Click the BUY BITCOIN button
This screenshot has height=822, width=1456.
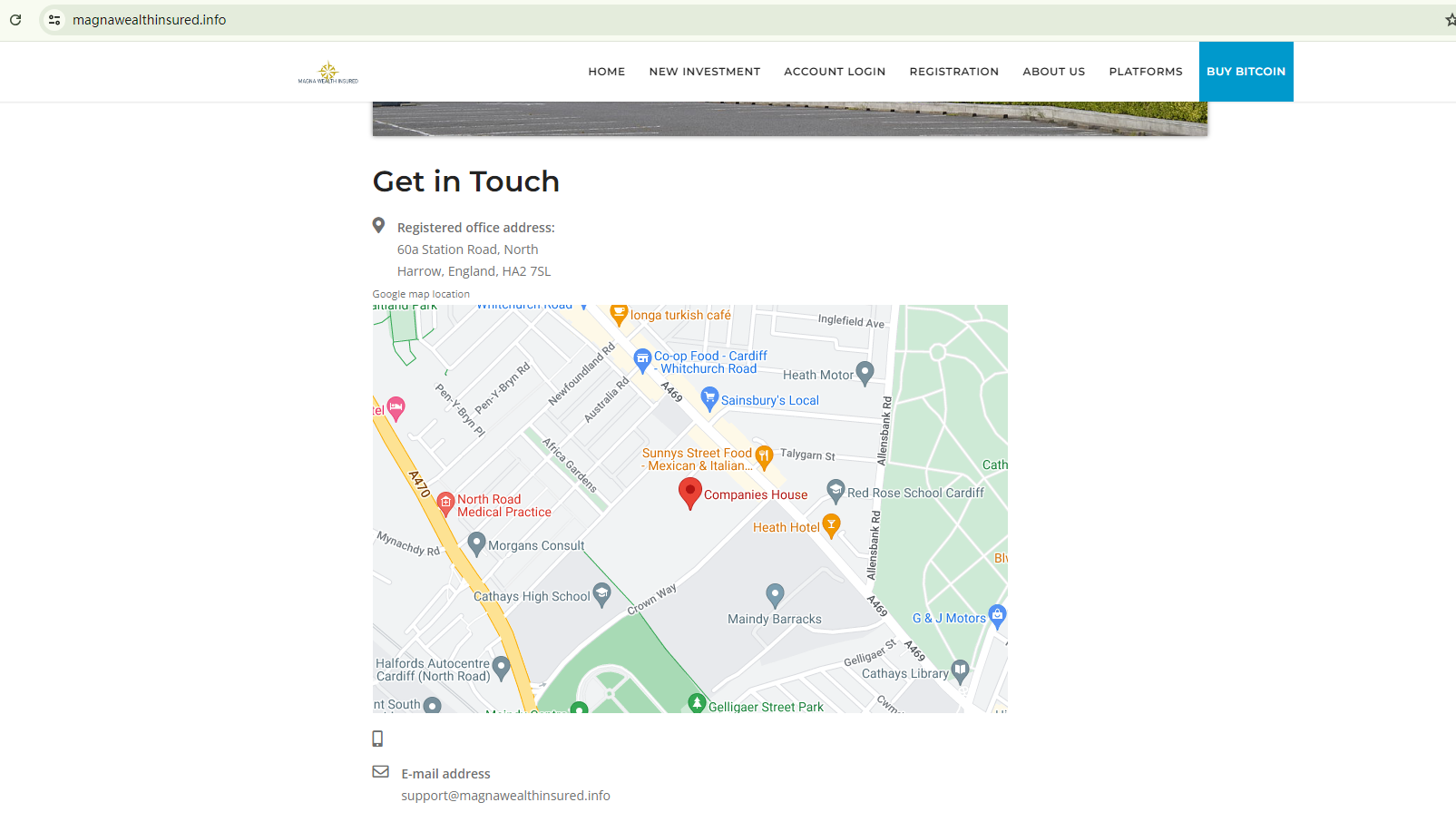[x=1246, y=72]
